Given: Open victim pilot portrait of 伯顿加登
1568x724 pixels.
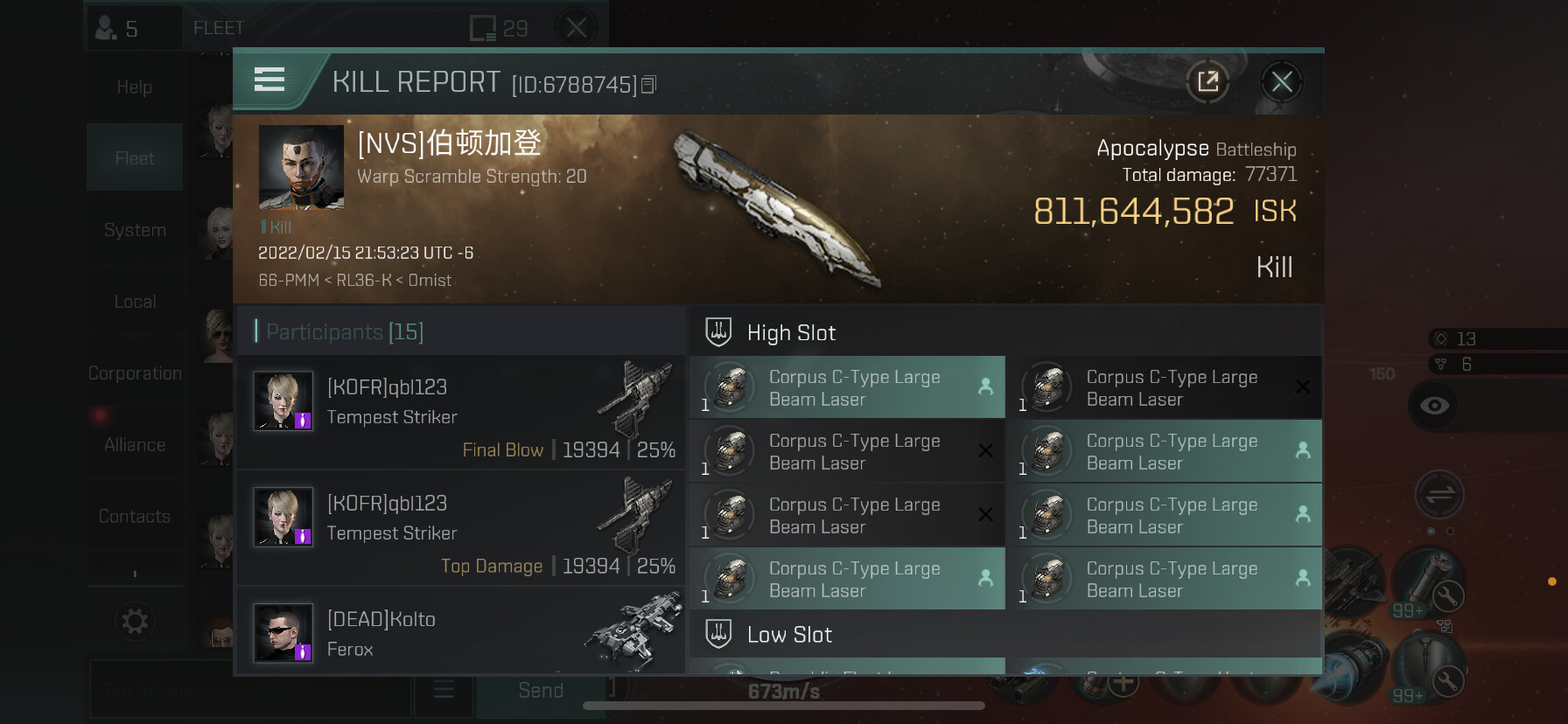Looking at the screenshot, I should [x=301, y=167].
